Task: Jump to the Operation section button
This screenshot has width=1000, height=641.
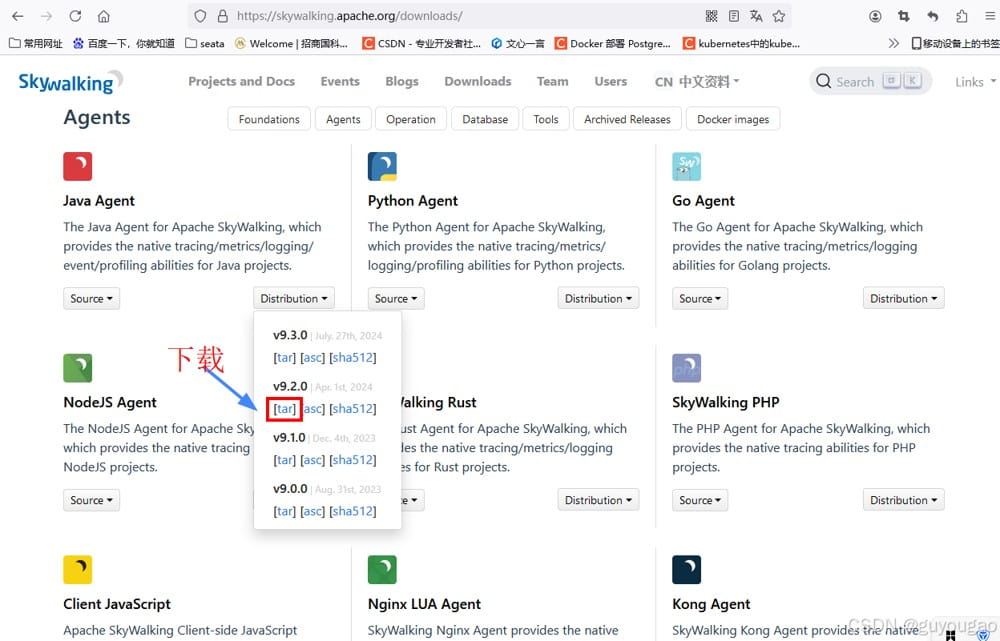Action: point(411,119)
